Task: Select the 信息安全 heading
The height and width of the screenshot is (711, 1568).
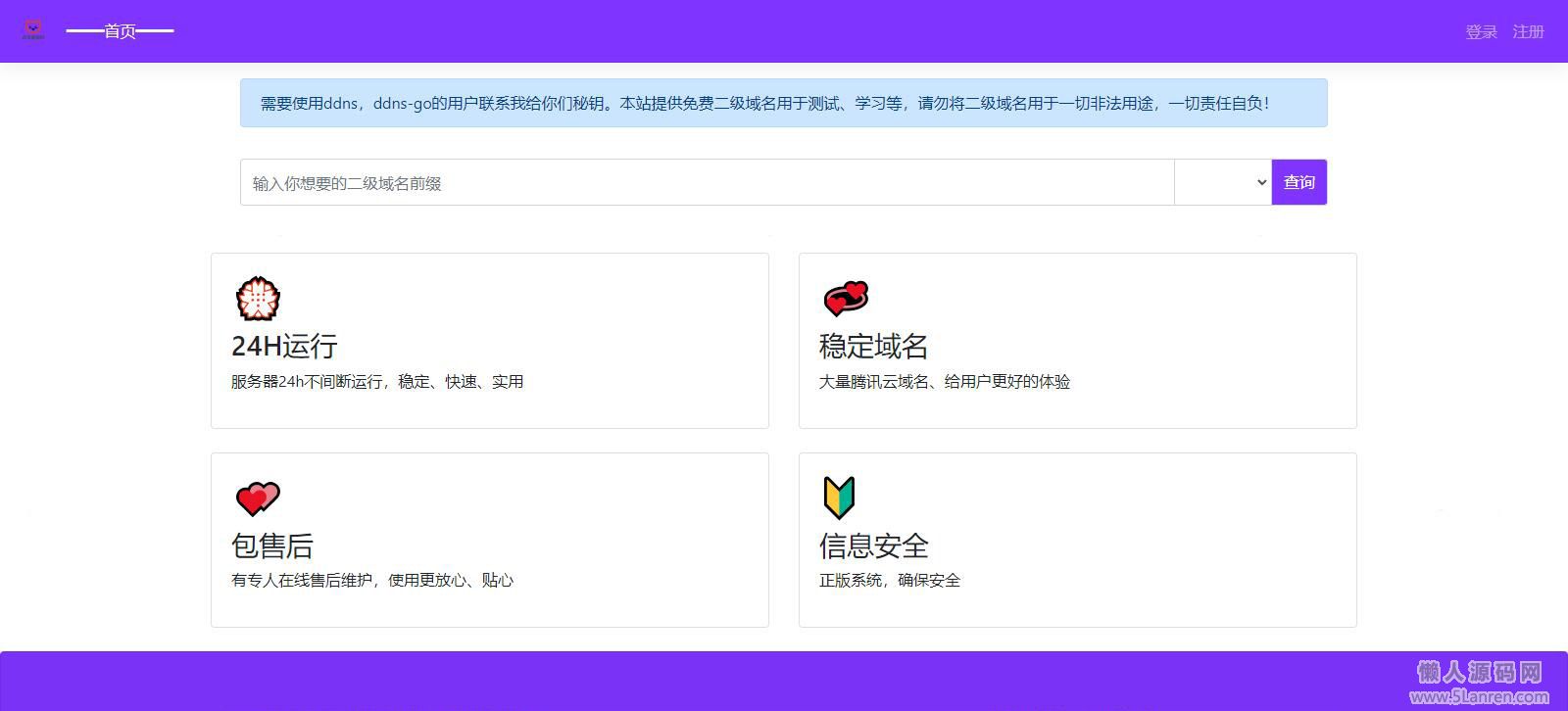Action: (x=873, y=545)
